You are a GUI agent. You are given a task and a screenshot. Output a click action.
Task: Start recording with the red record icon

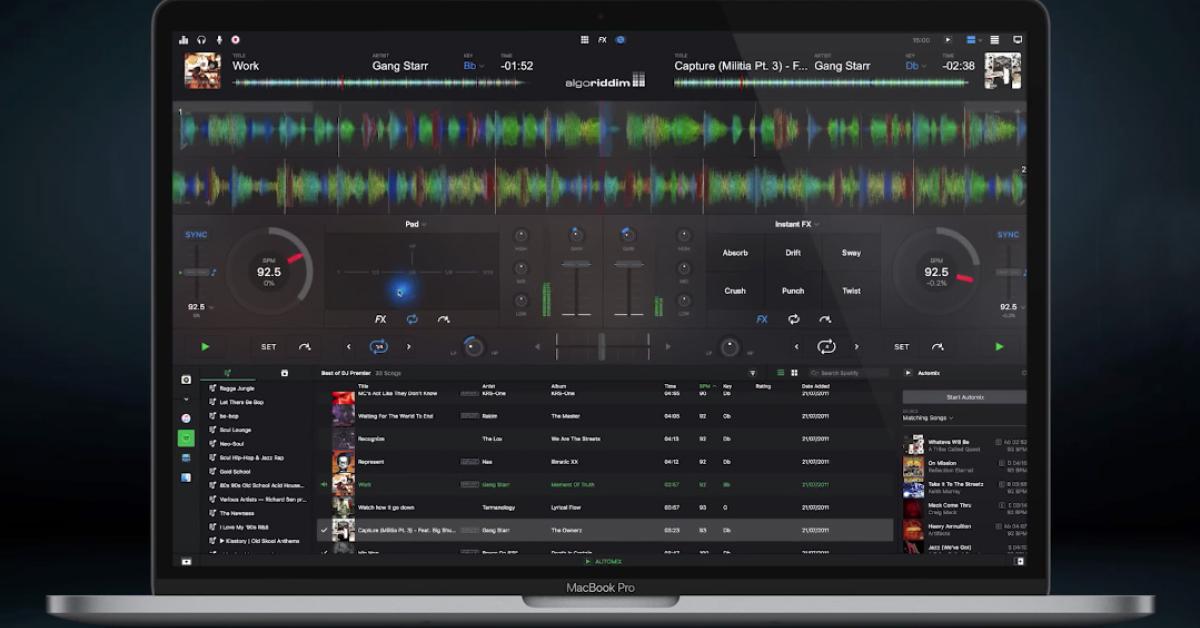tap(235, 40)
